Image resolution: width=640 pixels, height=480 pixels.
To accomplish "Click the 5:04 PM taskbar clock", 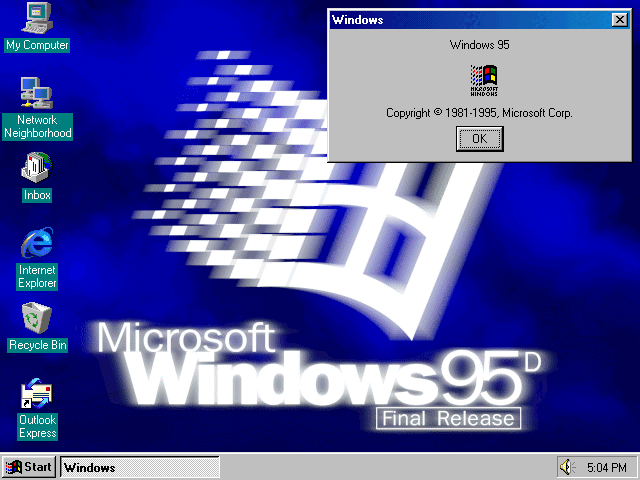I will coord(606,467).
